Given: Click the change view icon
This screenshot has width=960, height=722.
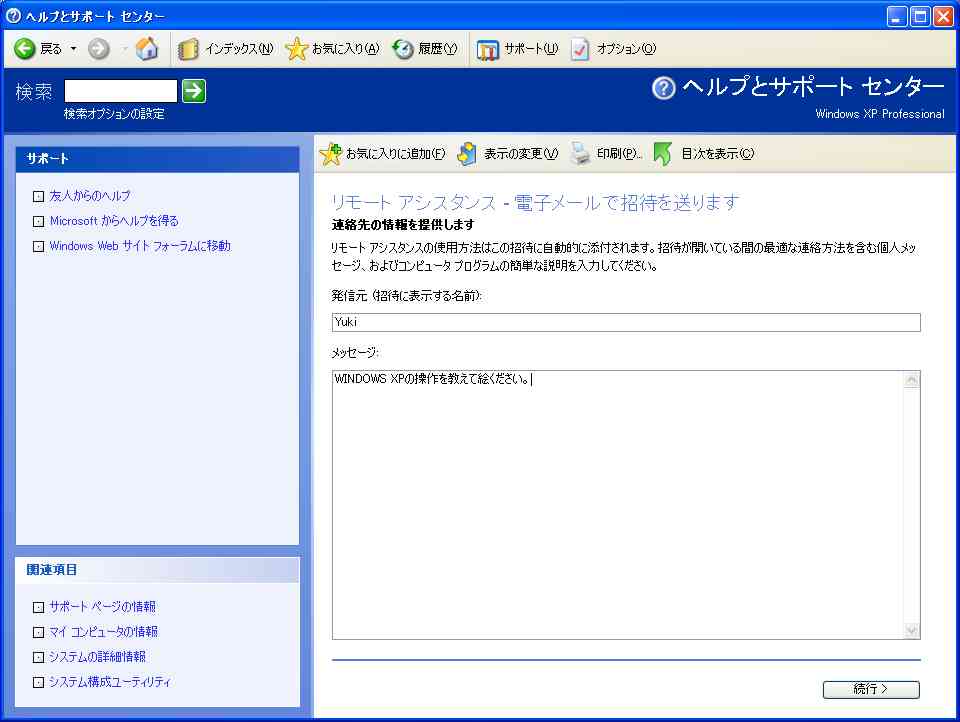Looking at the screenshot, I should pos(467,154).
